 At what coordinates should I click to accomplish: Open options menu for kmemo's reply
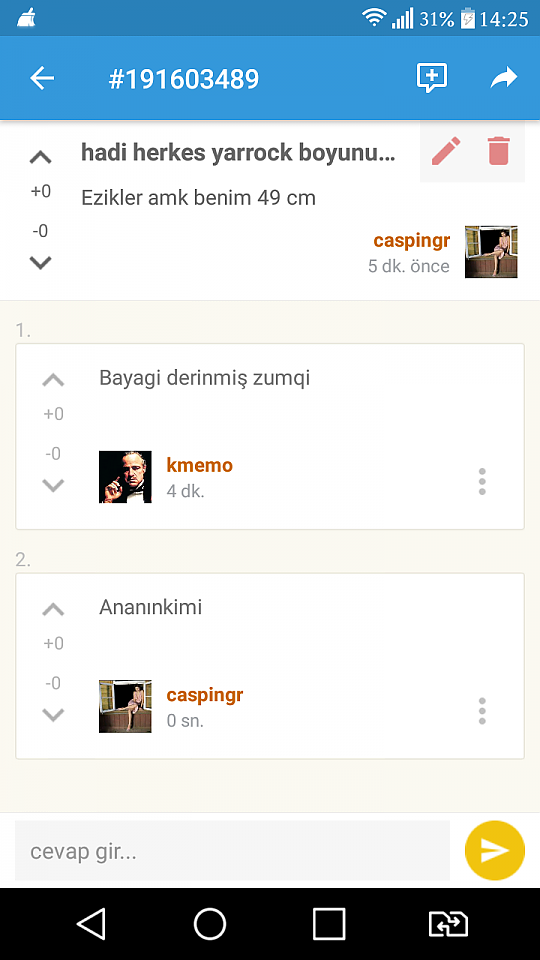point(482,482)
